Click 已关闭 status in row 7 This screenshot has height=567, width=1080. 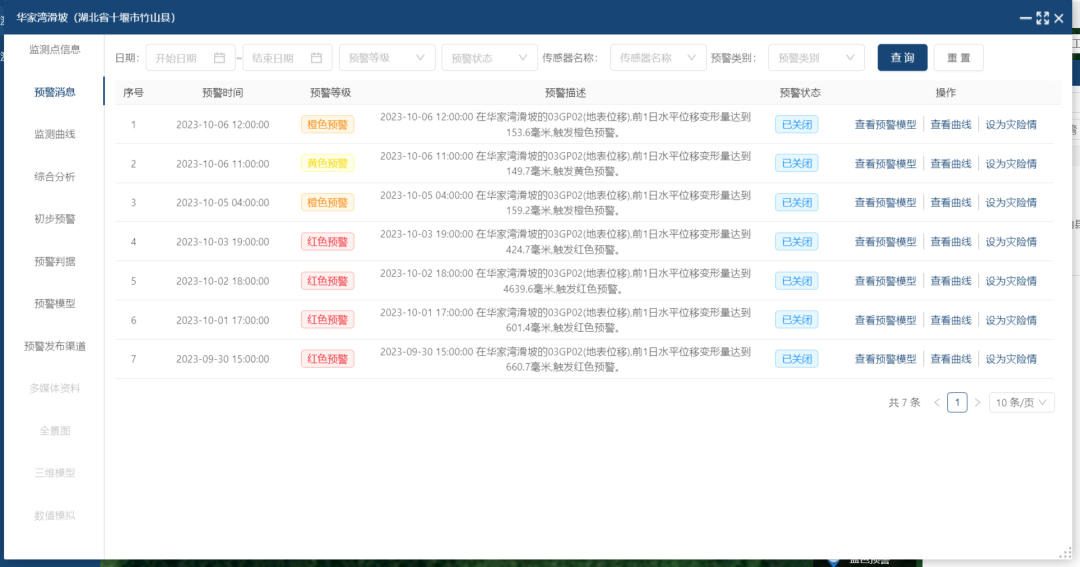tap(797, 359)
